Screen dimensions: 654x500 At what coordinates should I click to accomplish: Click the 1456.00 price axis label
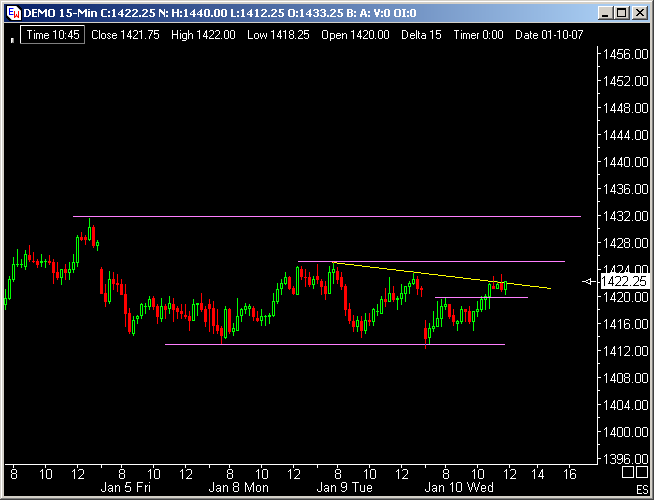pyautogui.click(x=626, y=54)
